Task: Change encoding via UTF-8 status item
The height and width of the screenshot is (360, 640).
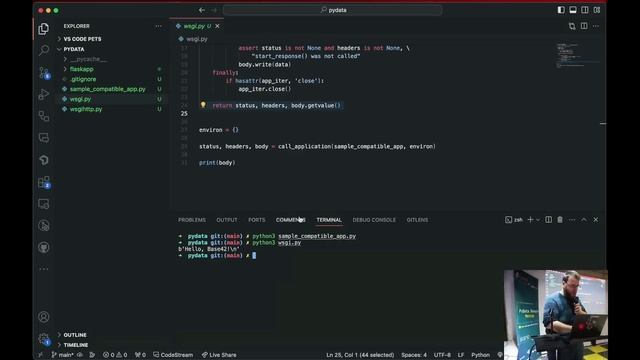Action: click(x=442, y=355)
